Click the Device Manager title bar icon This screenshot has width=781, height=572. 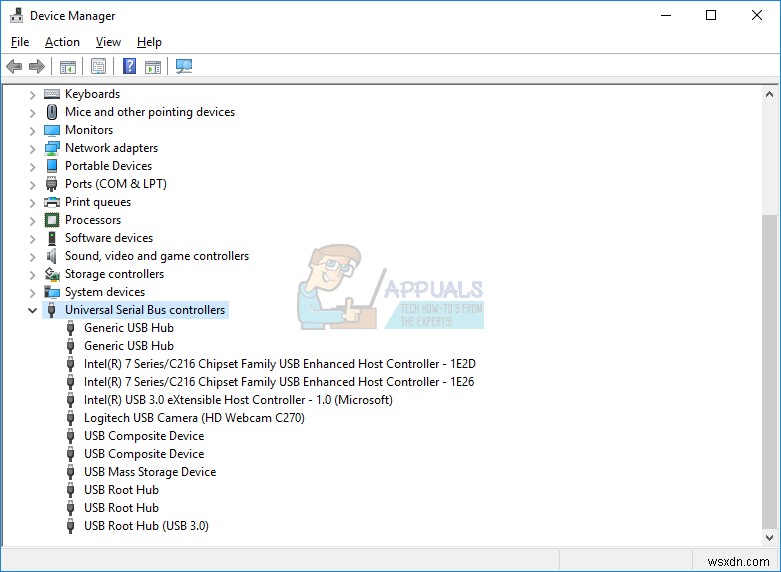point(17,15)
